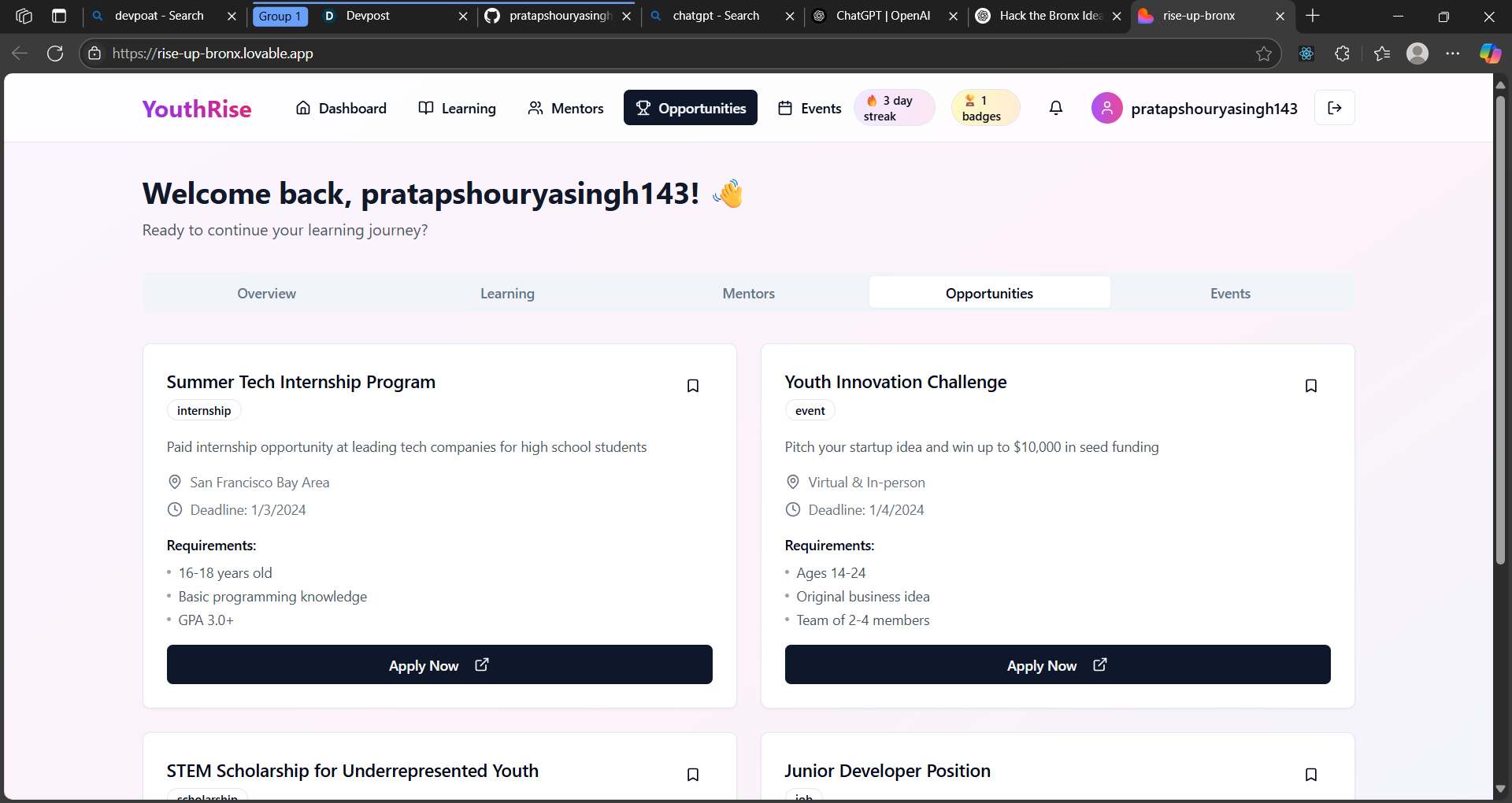View the 3 day streak badge

pos(894,108)
